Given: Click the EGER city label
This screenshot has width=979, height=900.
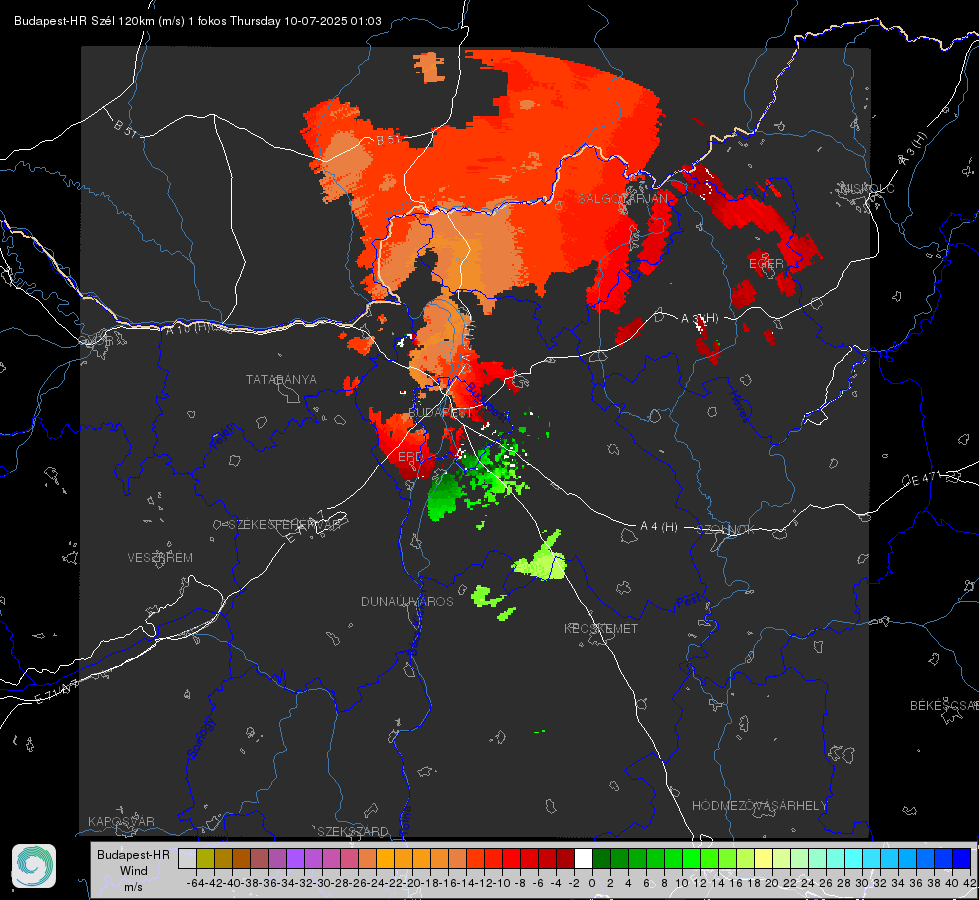Looking at the screenshot, I should [x=766, y=264].
